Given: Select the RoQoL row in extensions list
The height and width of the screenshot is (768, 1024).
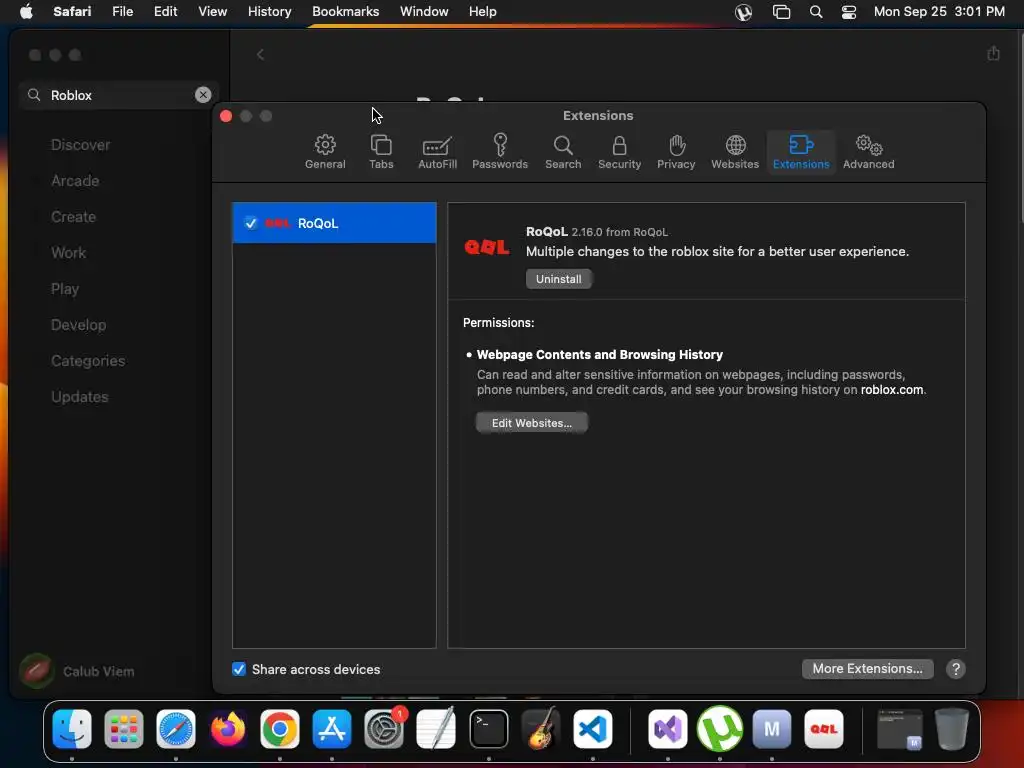Looking at the screenshot, I should 334,223.
